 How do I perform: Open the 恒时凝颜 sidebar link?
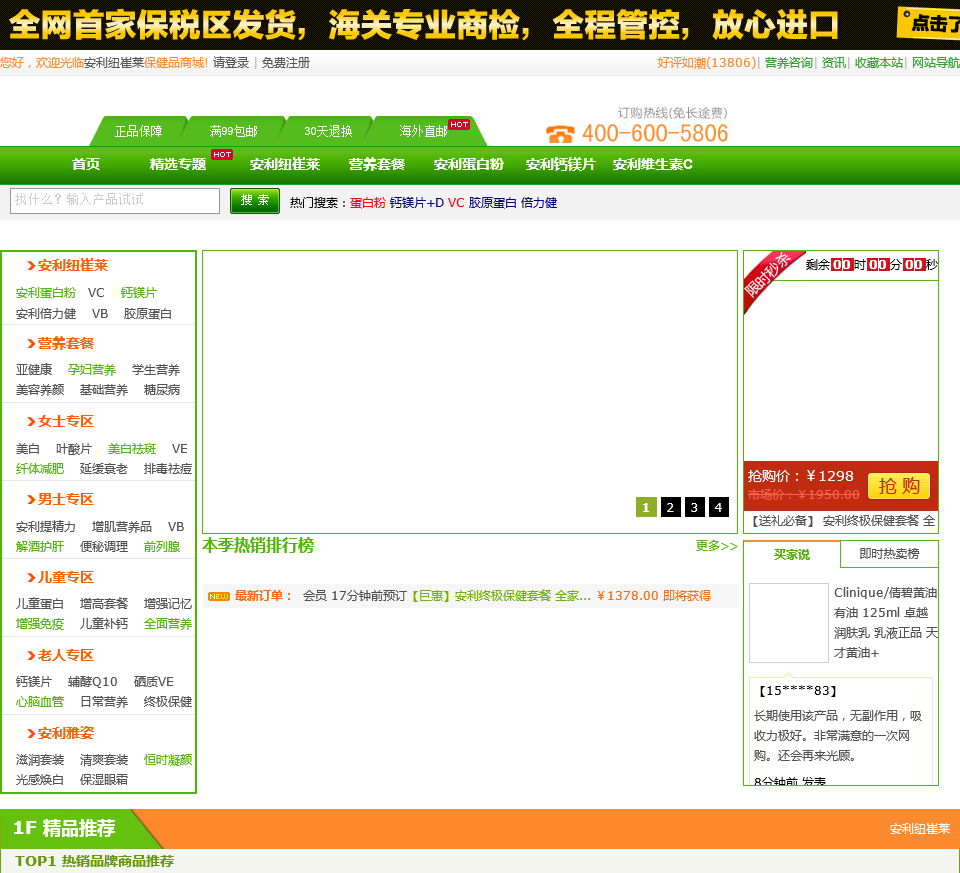168,760
